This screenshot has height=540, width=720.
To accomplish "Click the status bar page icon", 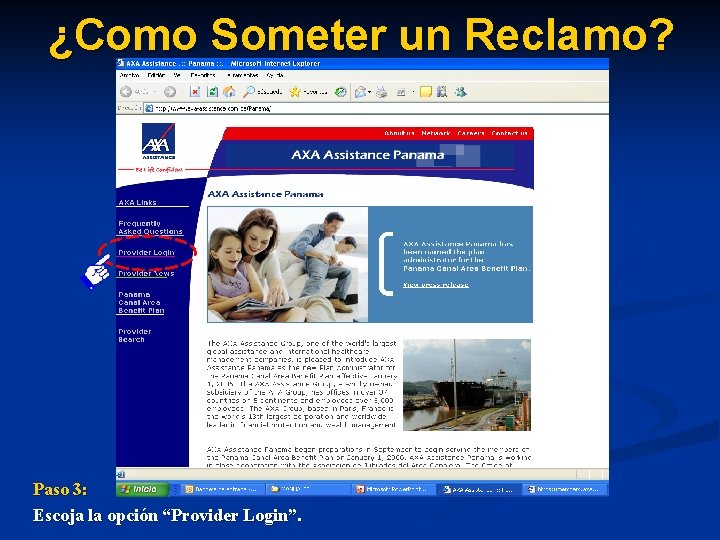I will (x=121, y=474).
